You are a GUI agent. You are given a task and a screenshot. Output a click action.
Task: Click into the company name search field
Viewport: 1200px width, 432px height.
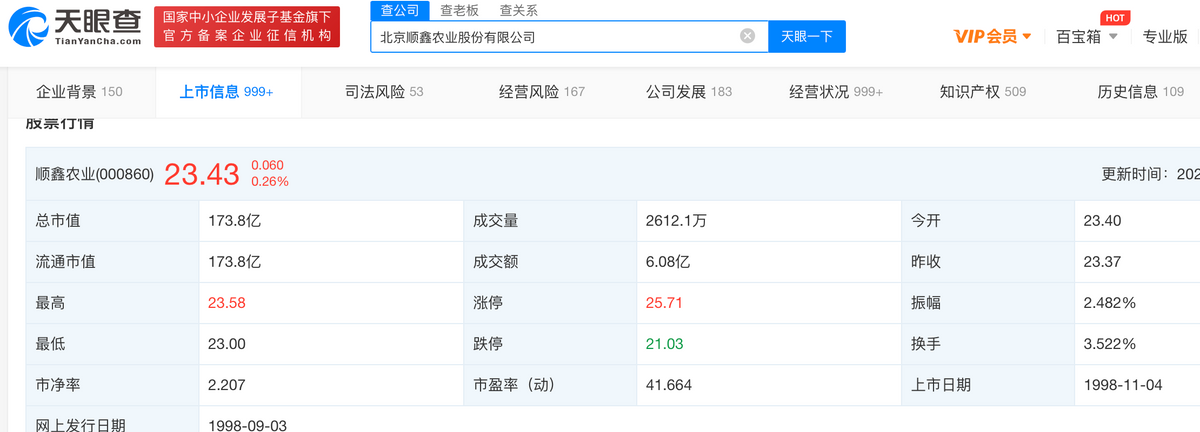[555, 36]
